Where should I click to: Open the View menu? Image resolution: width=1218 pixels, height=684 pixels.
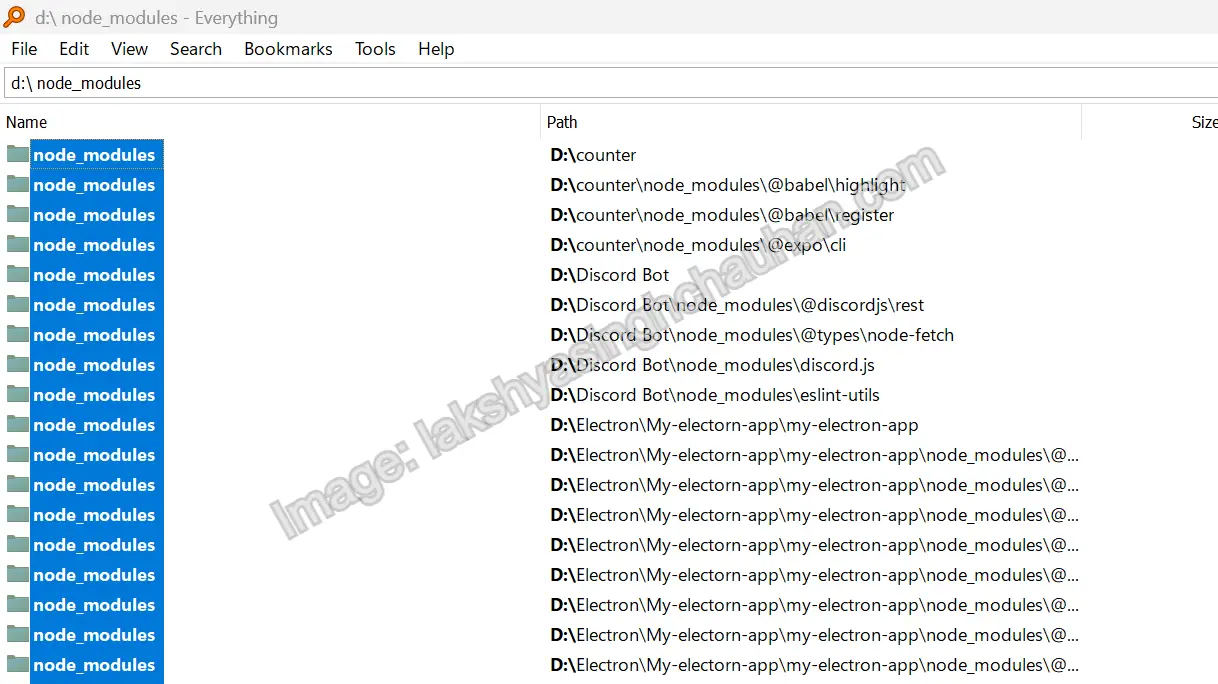(129, 49)
